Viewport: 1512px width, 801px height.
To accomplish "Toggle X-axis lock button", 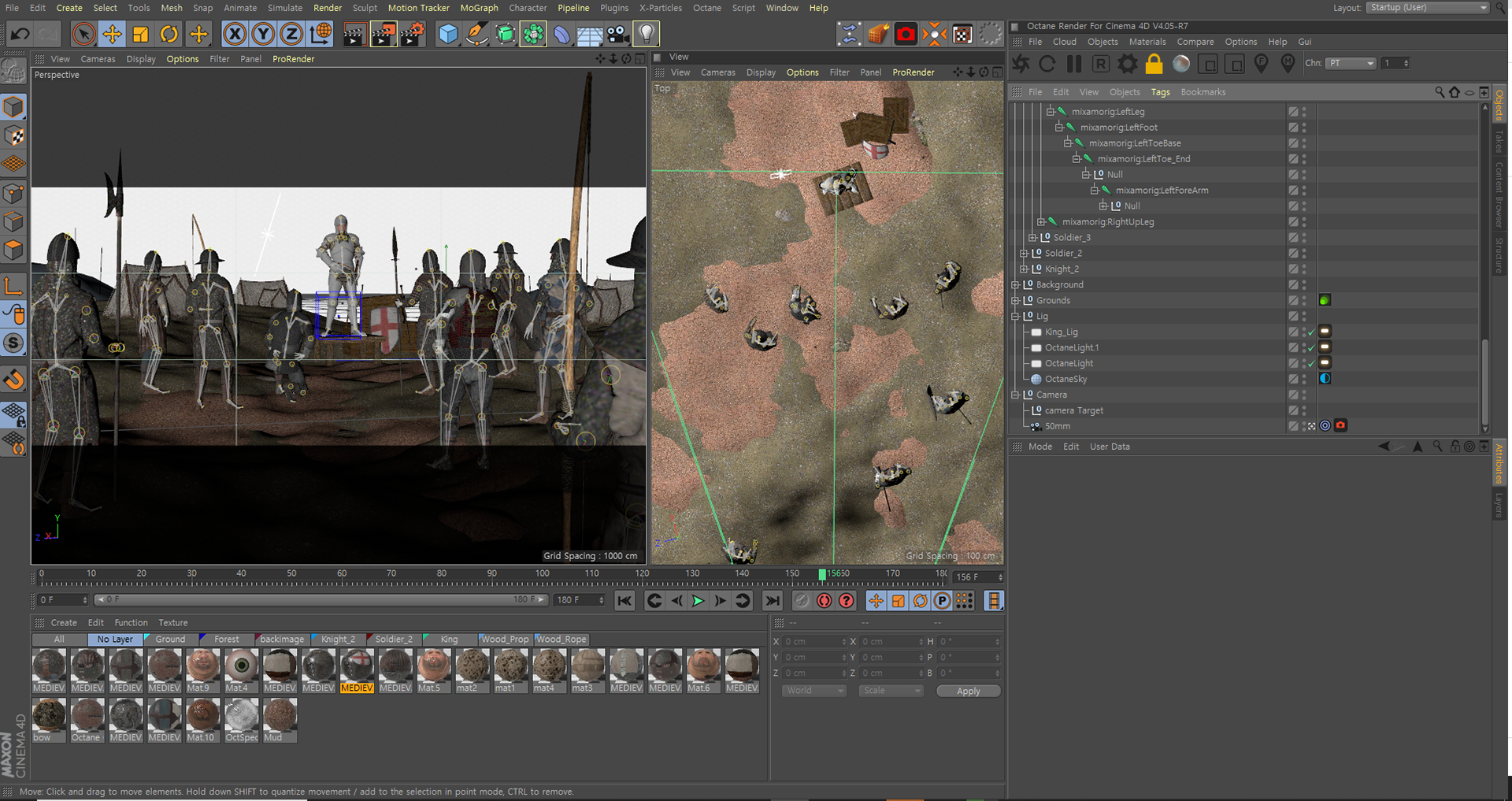I will [234, 34].
